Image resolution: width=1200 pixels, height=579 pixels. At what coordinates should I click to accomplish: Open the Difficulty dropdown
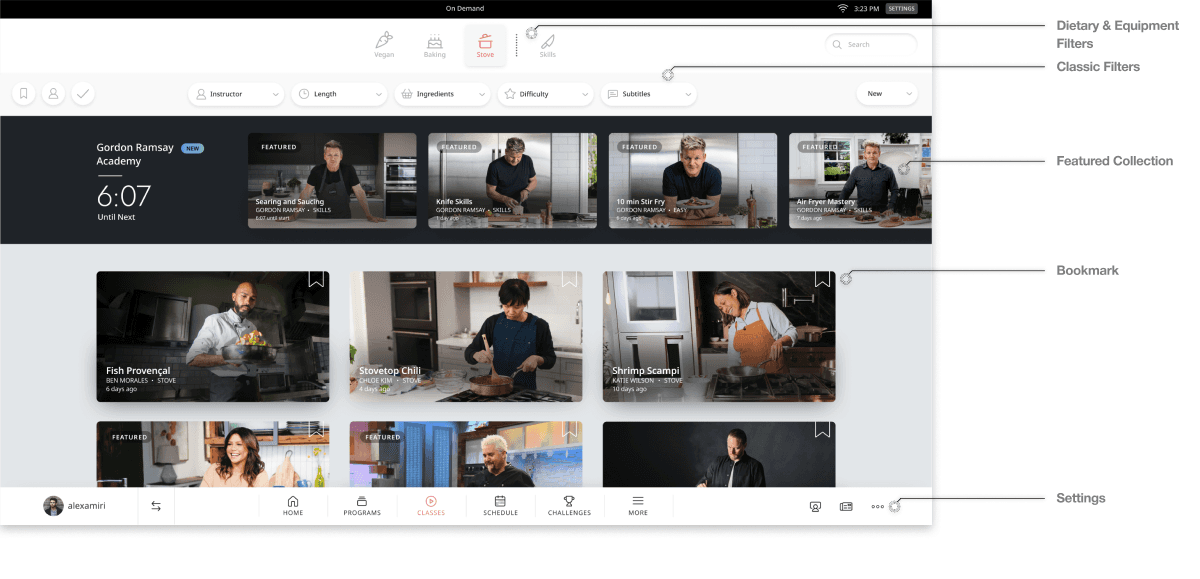546,94
